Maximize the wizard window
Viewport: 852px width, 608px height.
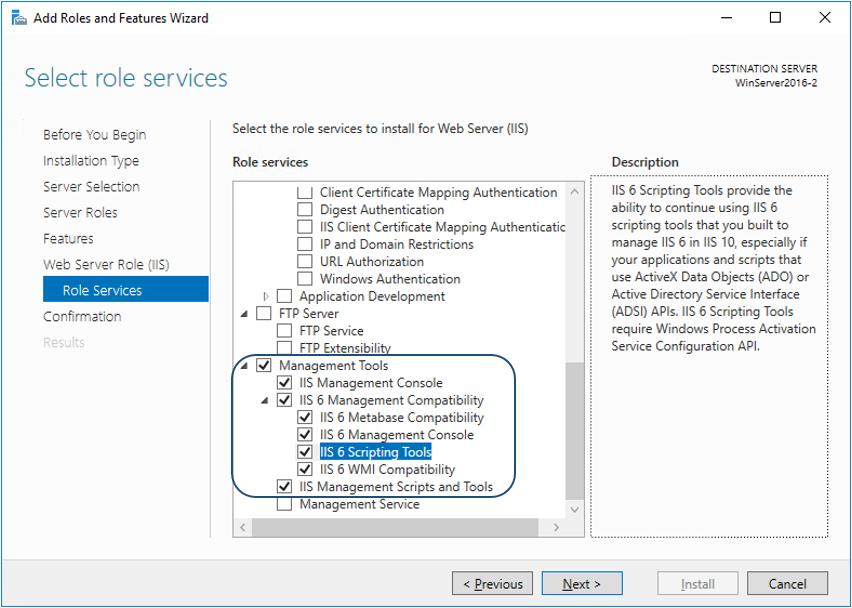775,18
